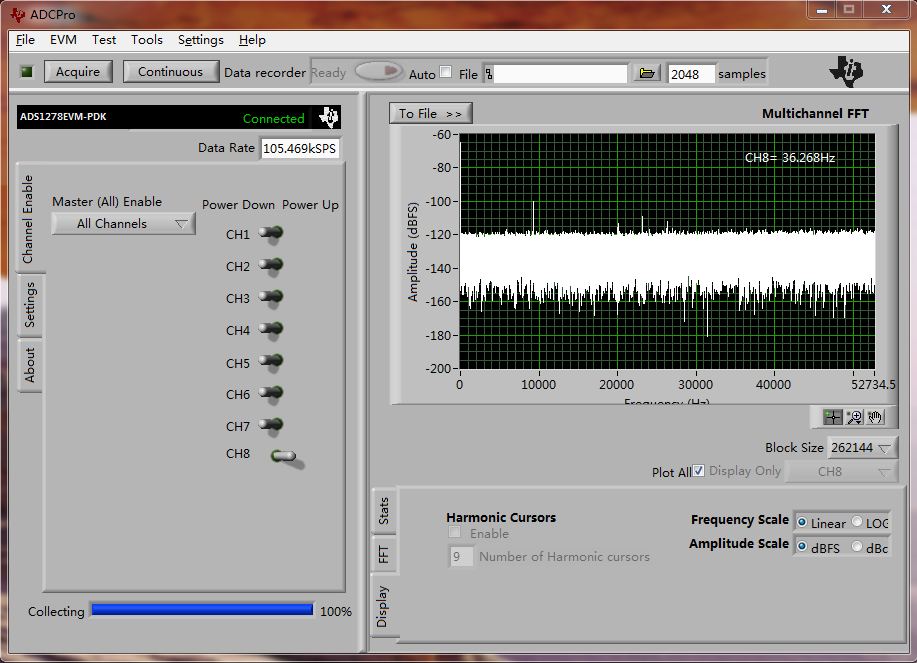The image size is (917, 663).
Task: Click the To File >> button
Action: tap(430, 113)
